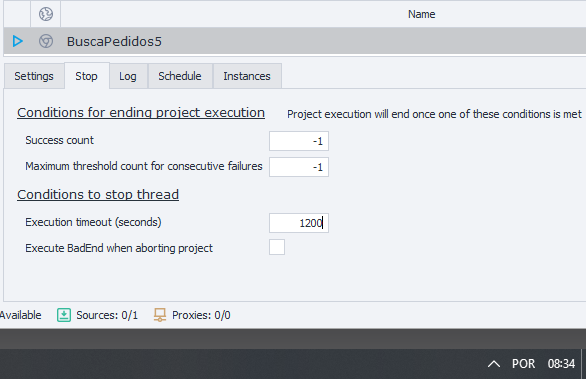Switch to the Log tab

[x=128, y=76]
